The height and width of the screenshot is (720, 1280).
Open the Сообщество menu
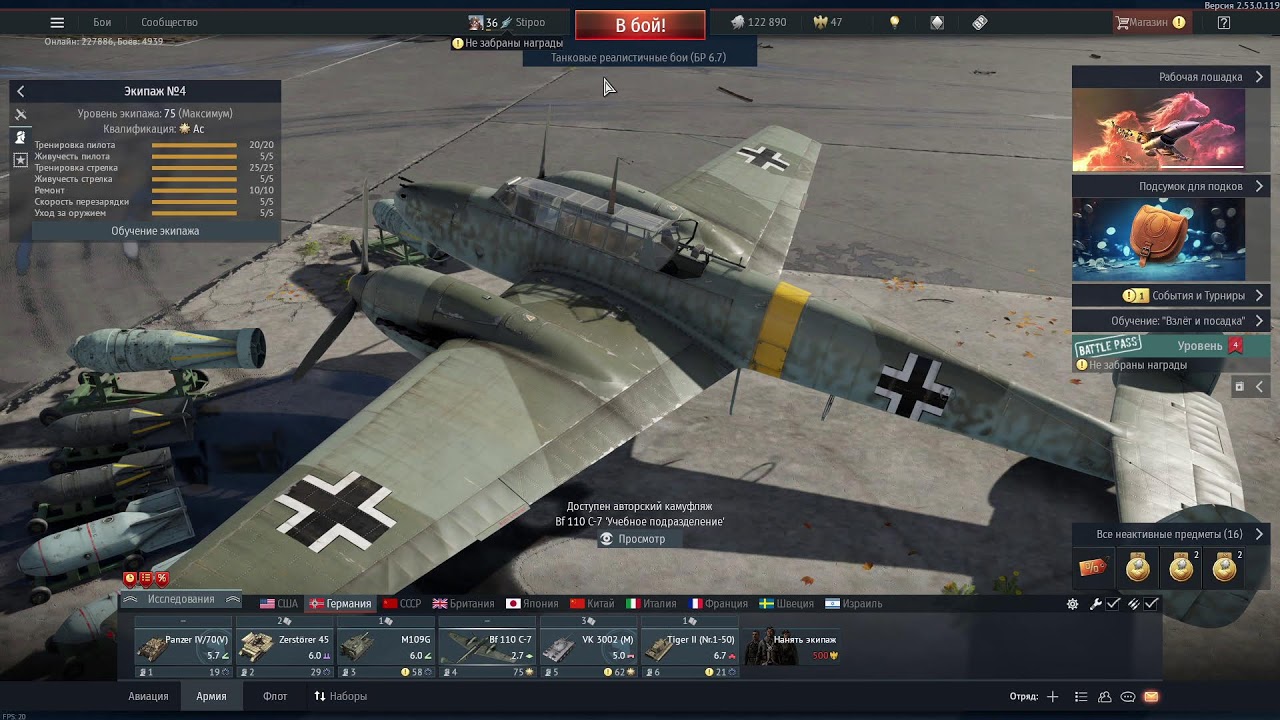169,22
